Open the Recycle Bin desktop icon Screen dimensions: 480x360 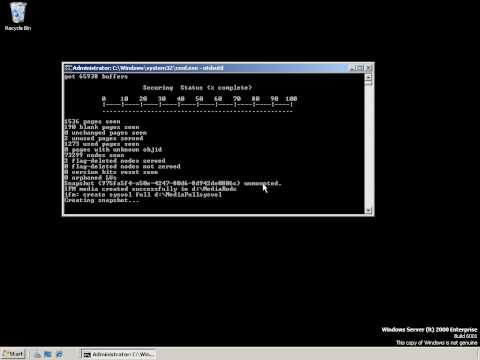click(18, 17)
